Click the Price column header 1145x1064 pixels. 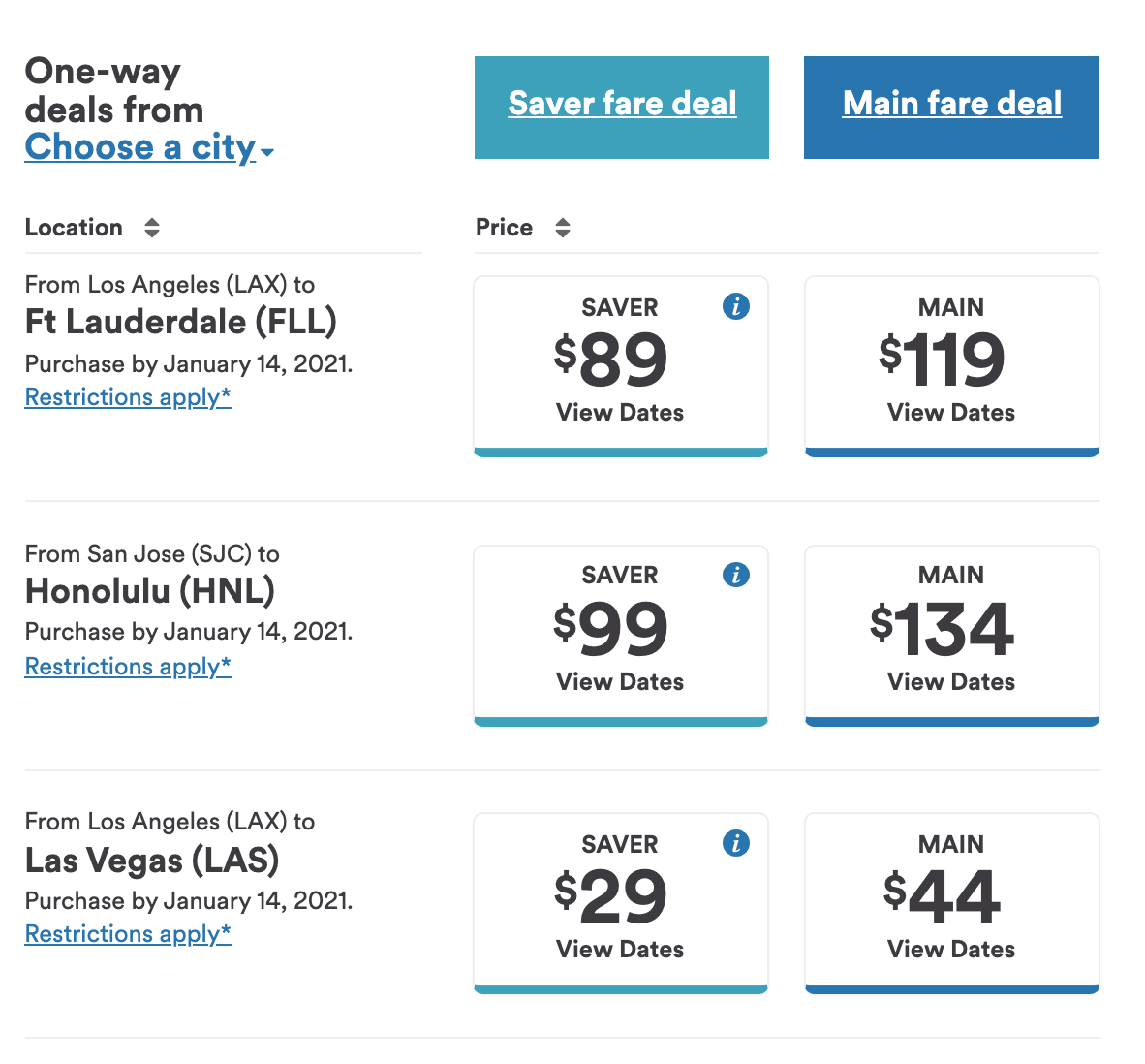(x=504, y=227)
